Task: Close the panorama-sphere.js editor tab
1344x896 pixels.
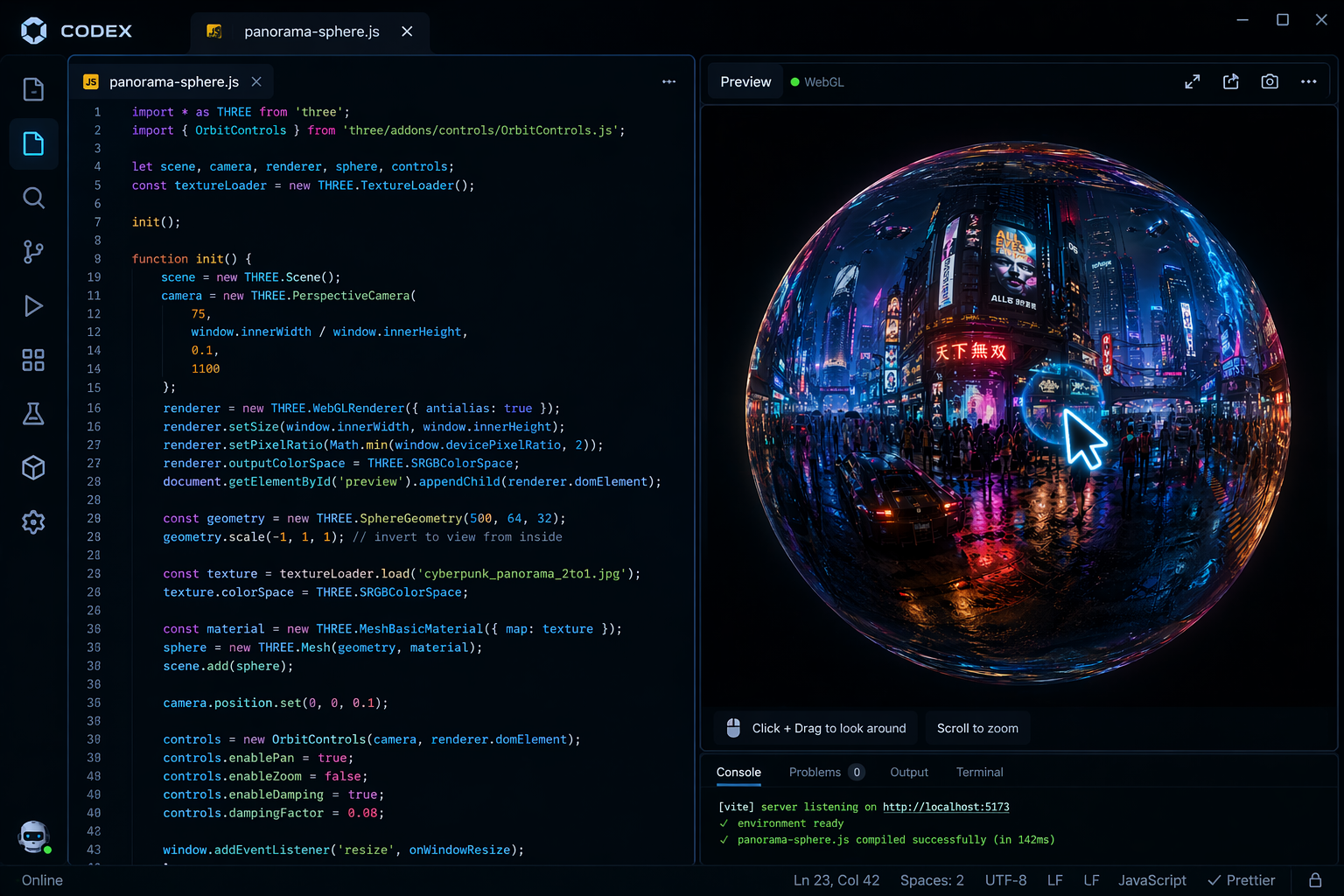Action: click(x=256, y=81)
